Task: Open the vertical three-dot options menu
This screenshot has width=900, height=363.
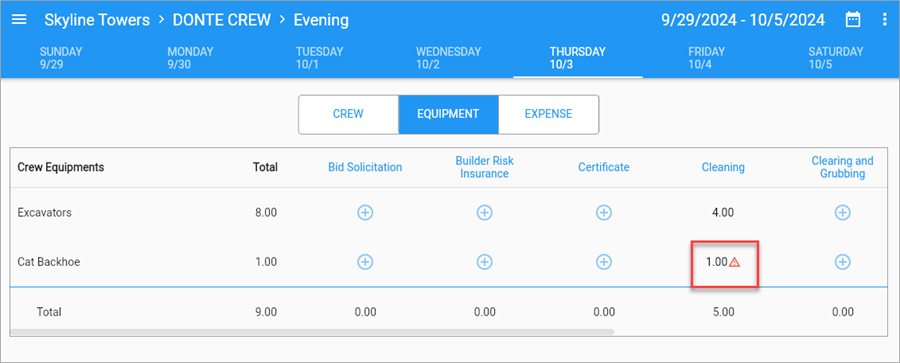Action: [x=884, y=20]
